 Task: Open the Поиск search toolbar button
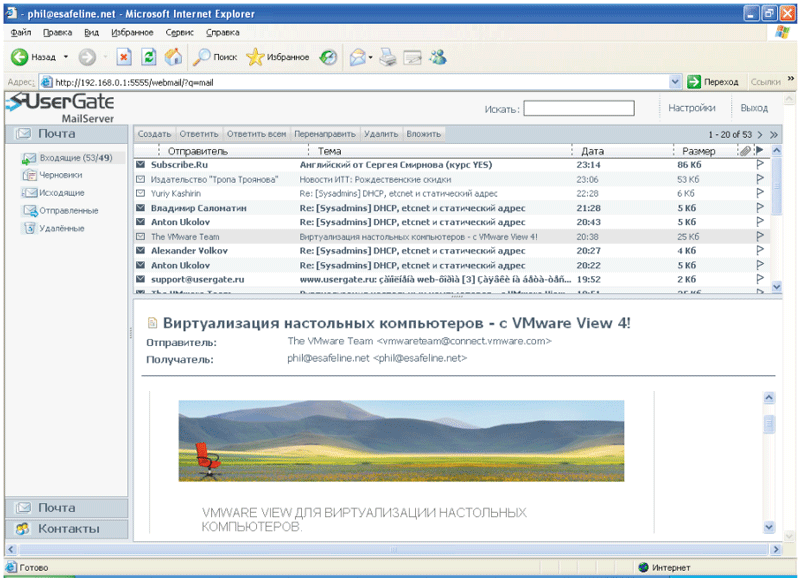[215, 57]
